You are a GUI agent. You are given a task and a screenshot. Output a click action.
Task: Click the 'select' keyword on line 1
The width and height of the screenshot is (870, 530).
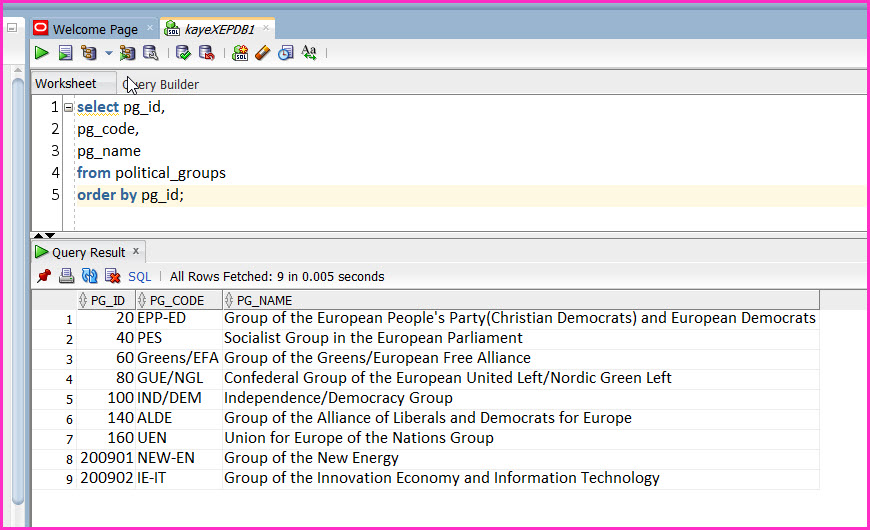98,107
